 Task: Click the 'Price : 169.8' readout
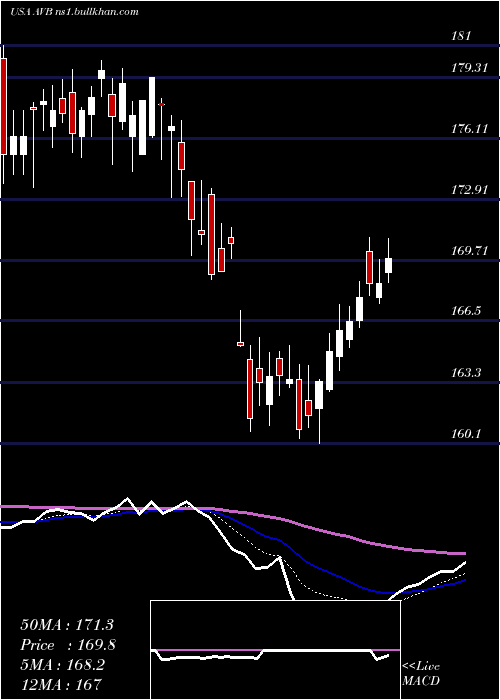(68, 645)
